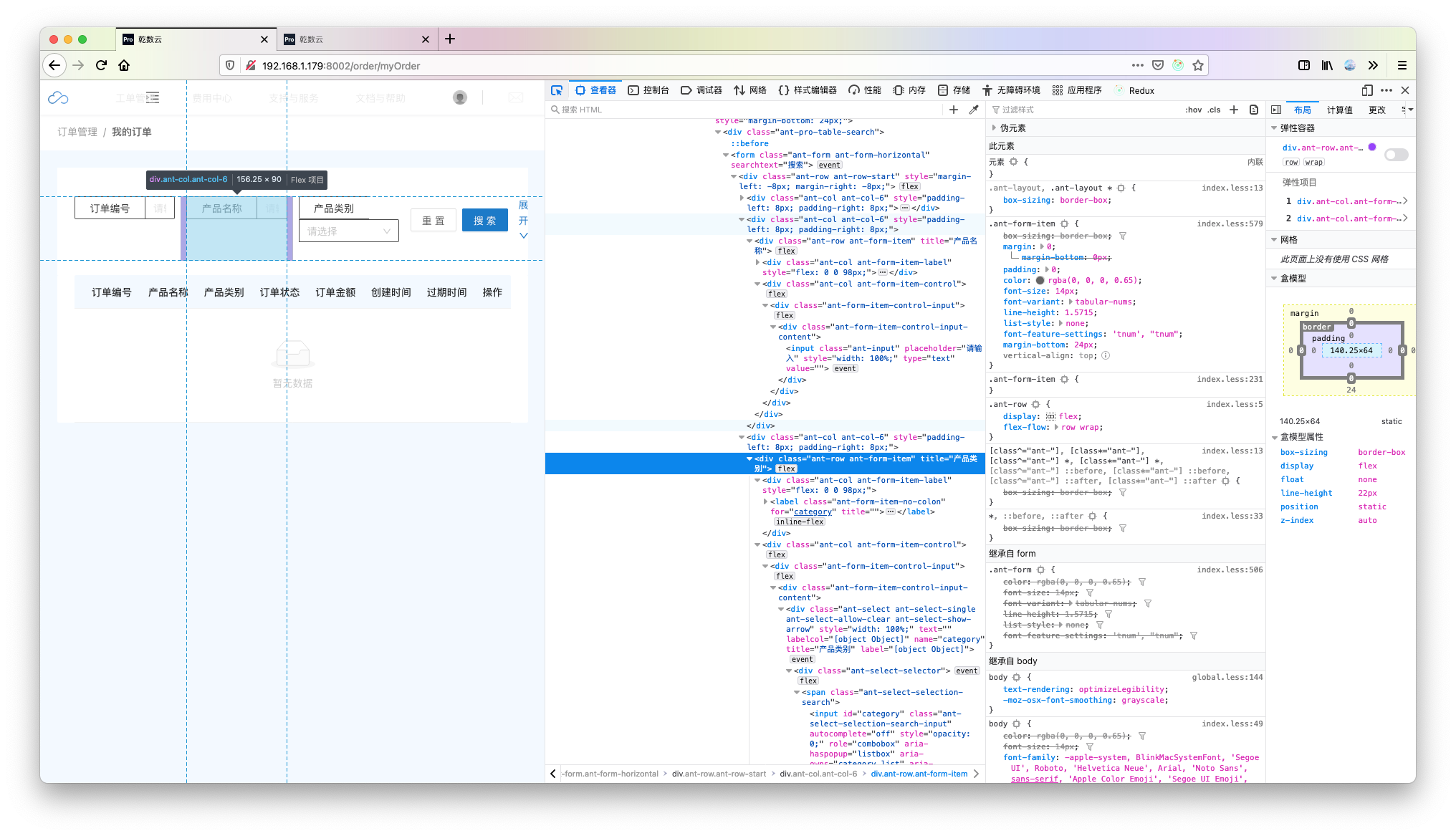
Task: Toggle print media simulation icon
Action: click(x=1253, y=110)
